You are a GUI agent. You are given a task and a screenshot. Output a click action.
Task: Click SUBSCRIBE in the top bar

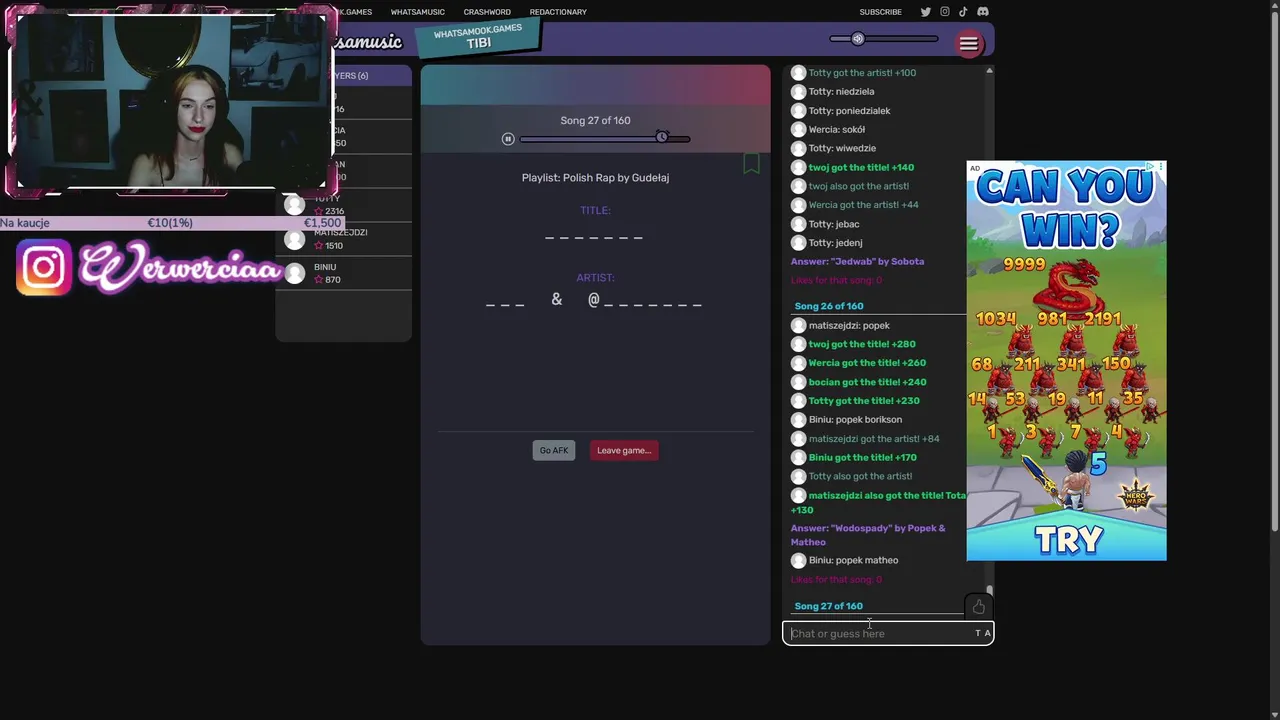point(881,12)
